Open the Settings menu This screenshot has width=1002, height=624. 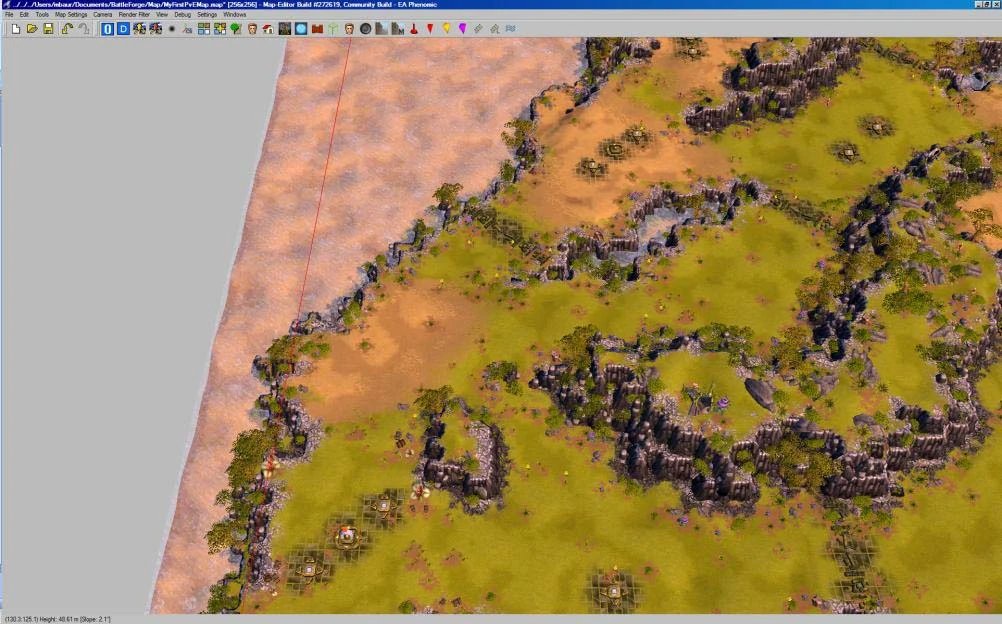click(207, 14)
